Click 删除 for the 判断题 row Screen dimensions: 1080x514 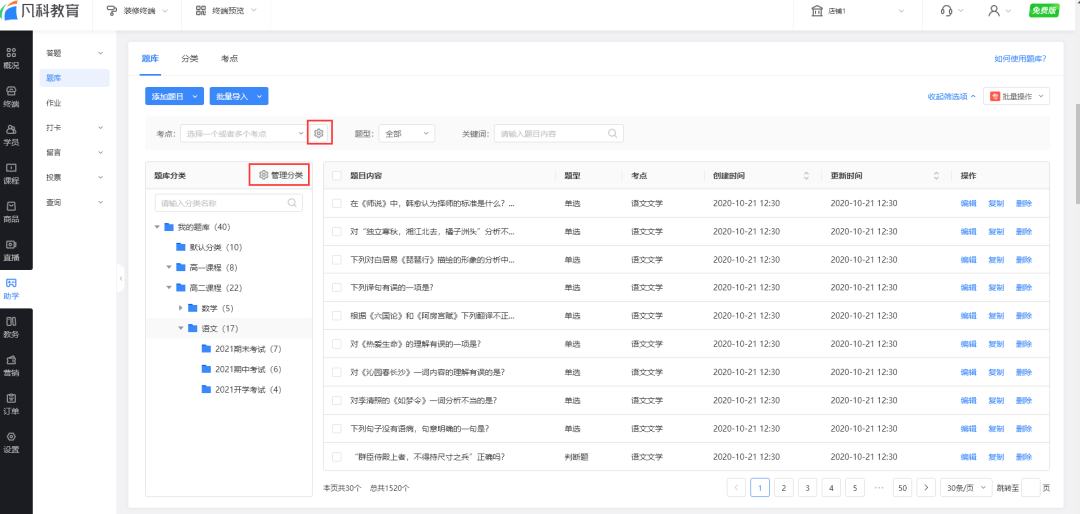coord(1024,457)
